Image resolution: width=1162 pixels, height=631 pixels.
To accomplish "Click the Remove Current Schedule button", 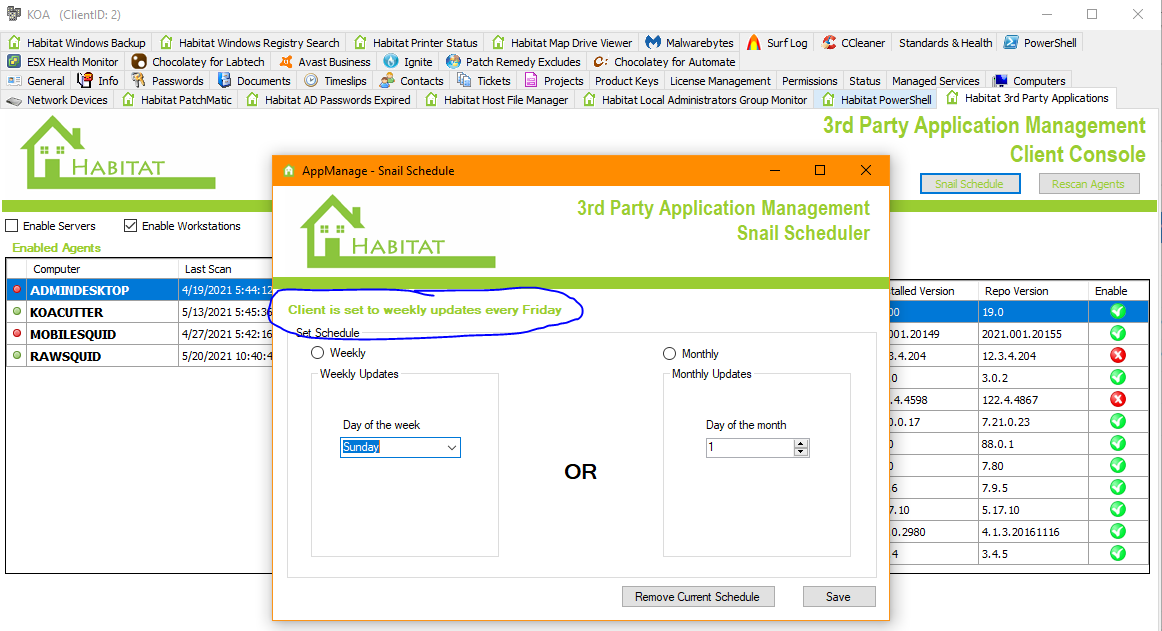I will 698,597.
